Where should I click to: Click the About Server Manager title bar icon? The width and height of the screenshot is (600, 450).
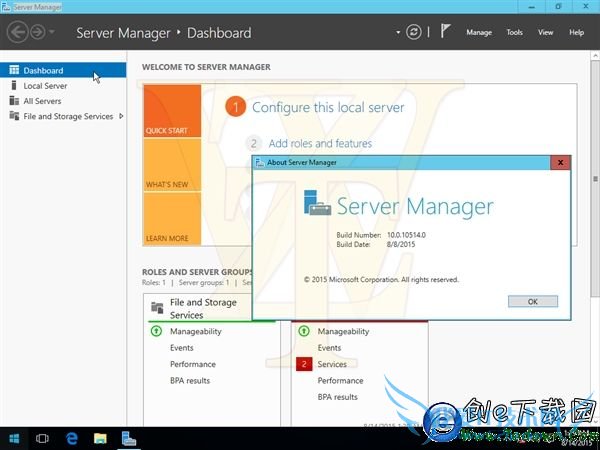(x=260, y=163)
